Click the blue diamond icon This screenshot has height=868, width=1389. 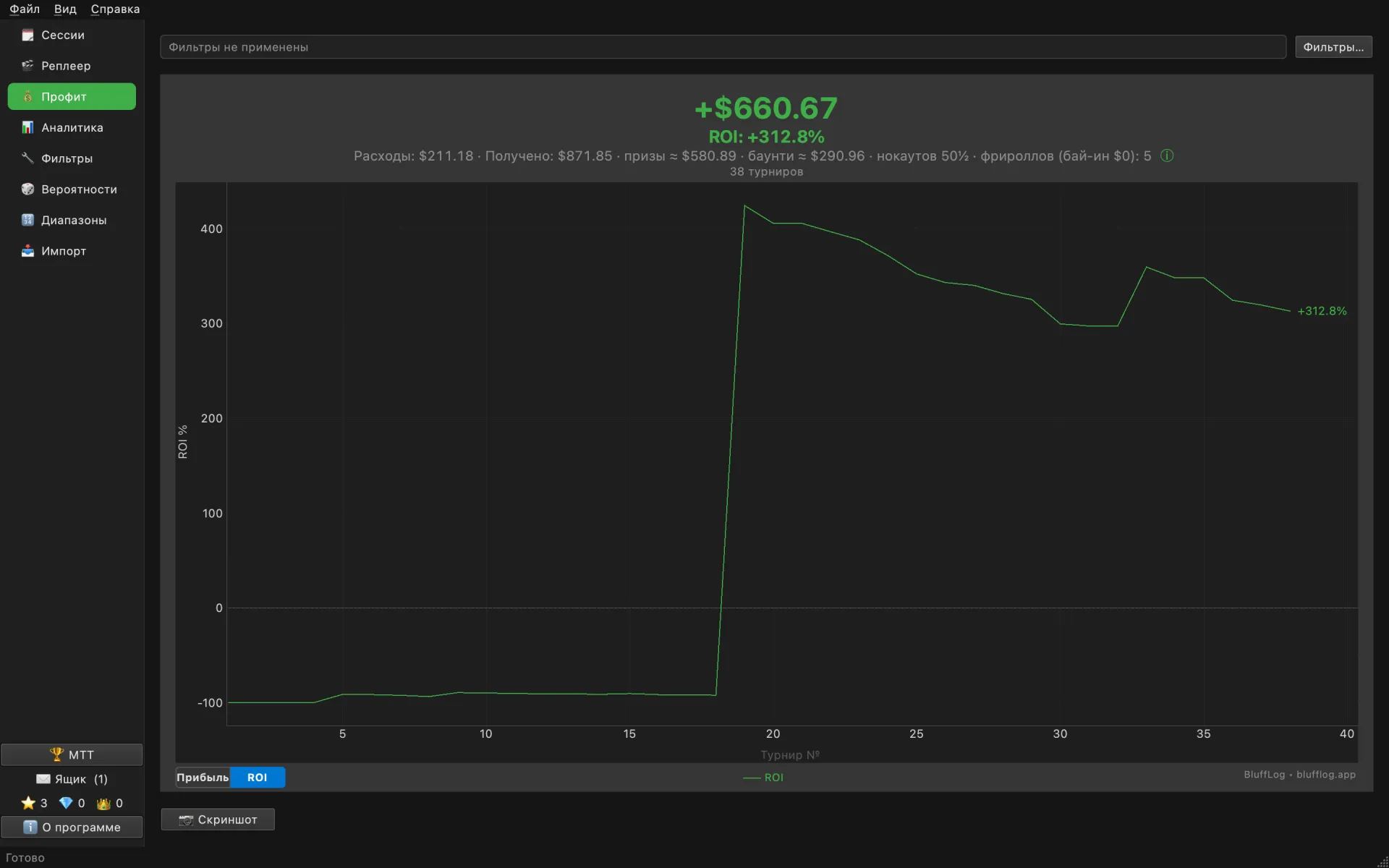pyautogui.click(x=66, y=803)
